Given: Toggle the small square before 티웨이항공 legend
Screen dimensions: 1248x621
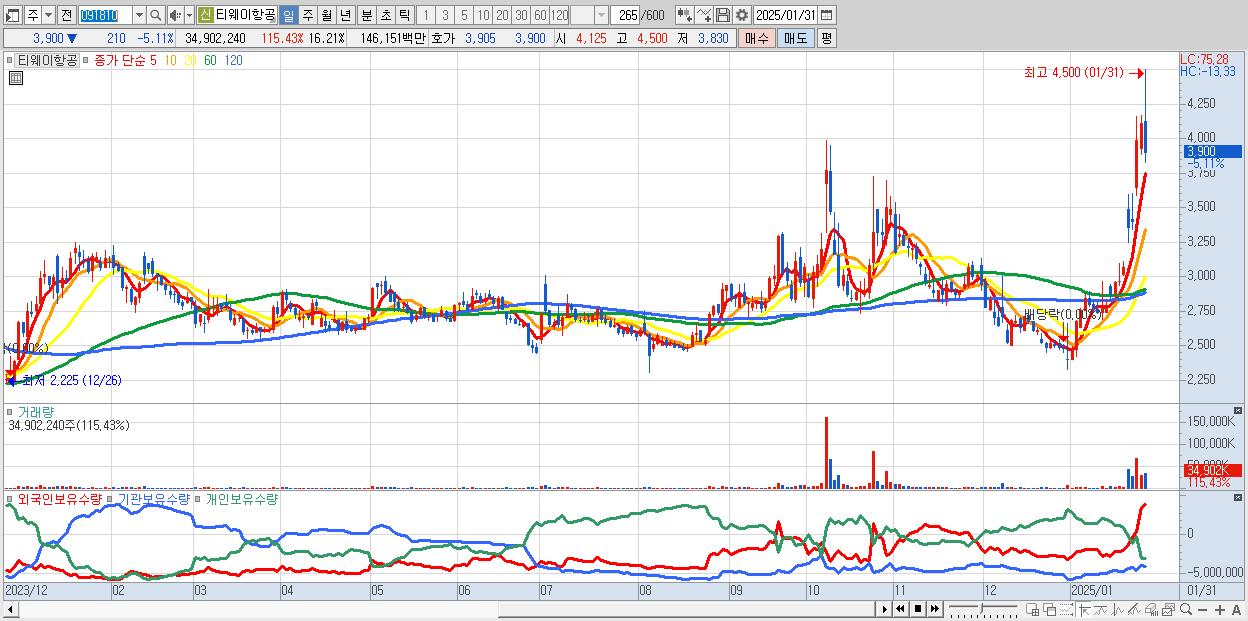Looking at the screenshot, I should [x=9, y=60].
